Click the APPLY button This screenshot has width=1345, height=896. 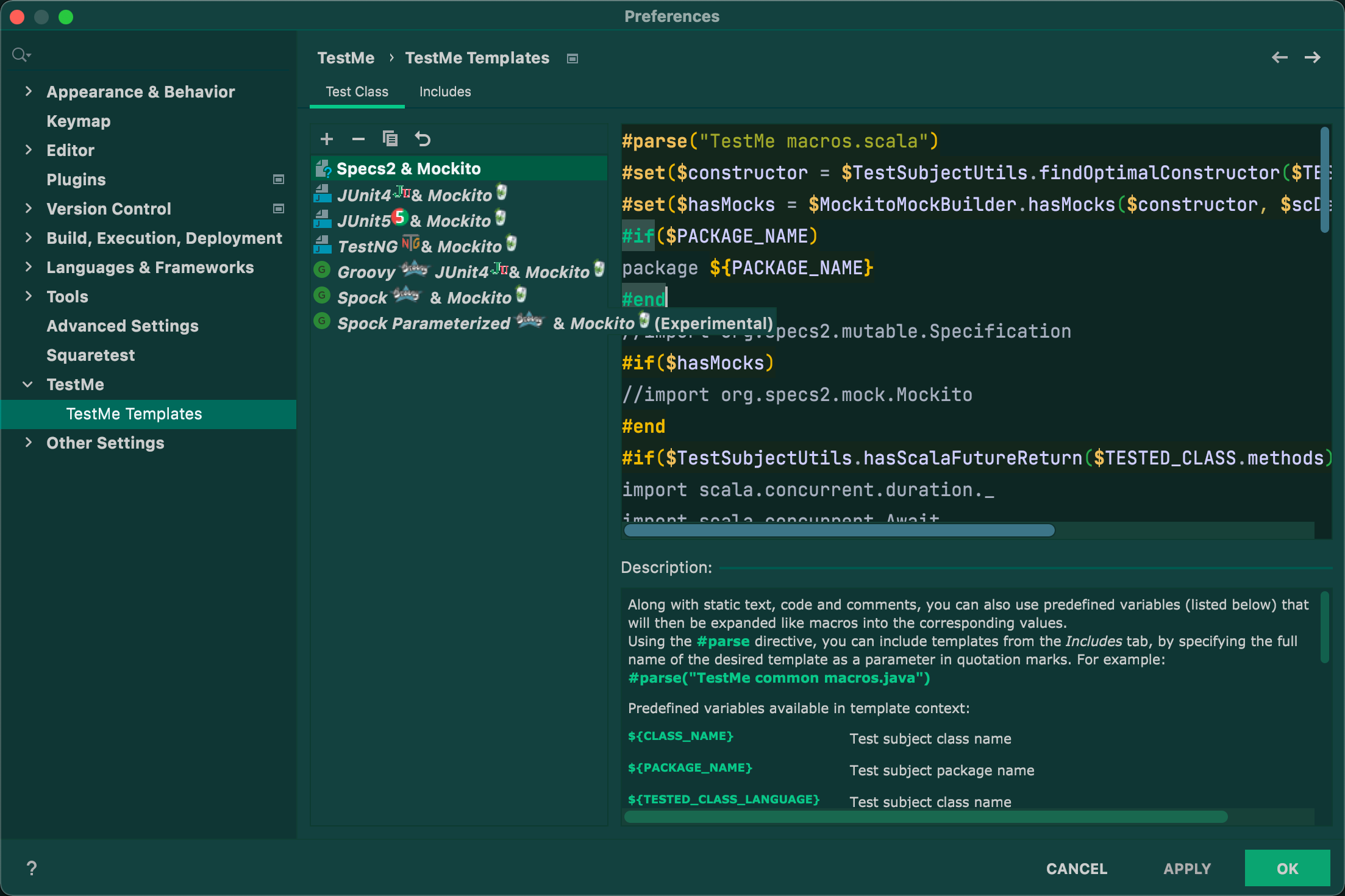pyautogui.click(x=1187, y=869)
